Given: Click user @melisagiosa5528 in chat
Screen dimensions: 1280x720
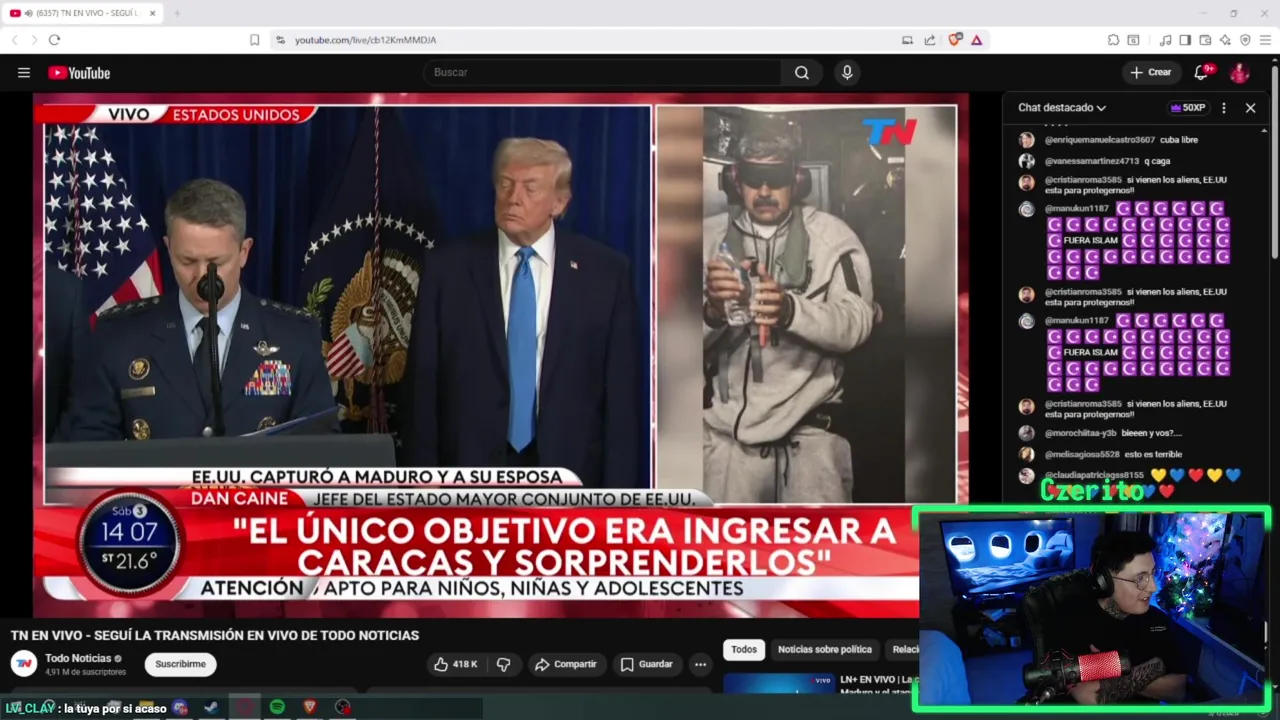Looking at the screenshot, I should click(1084, 454).
